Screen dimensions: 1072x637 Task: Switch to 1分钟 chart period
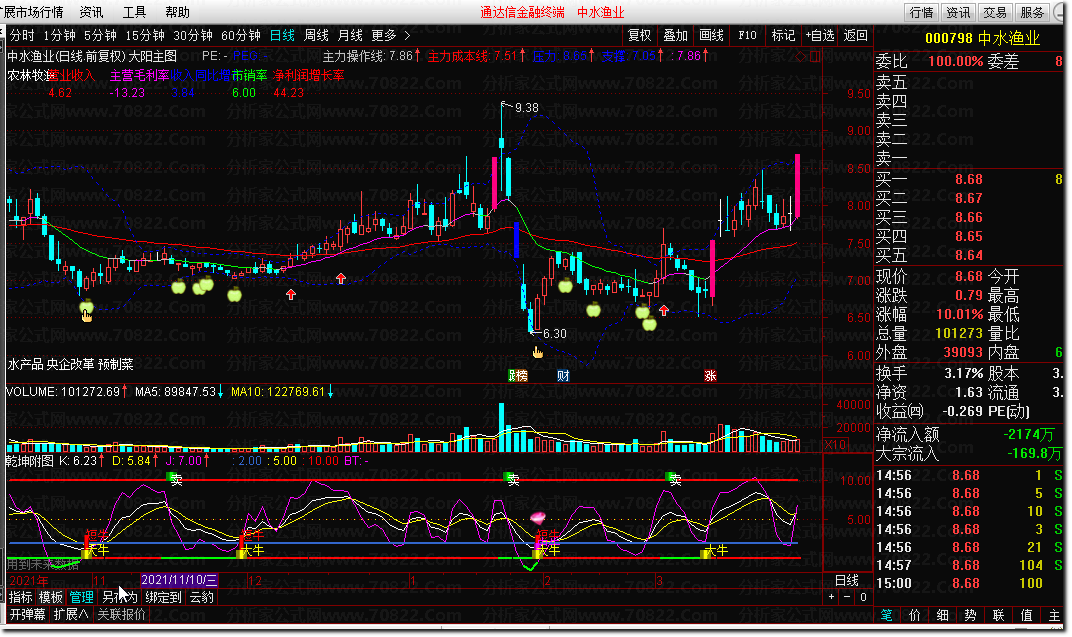[x=59, y=35]
